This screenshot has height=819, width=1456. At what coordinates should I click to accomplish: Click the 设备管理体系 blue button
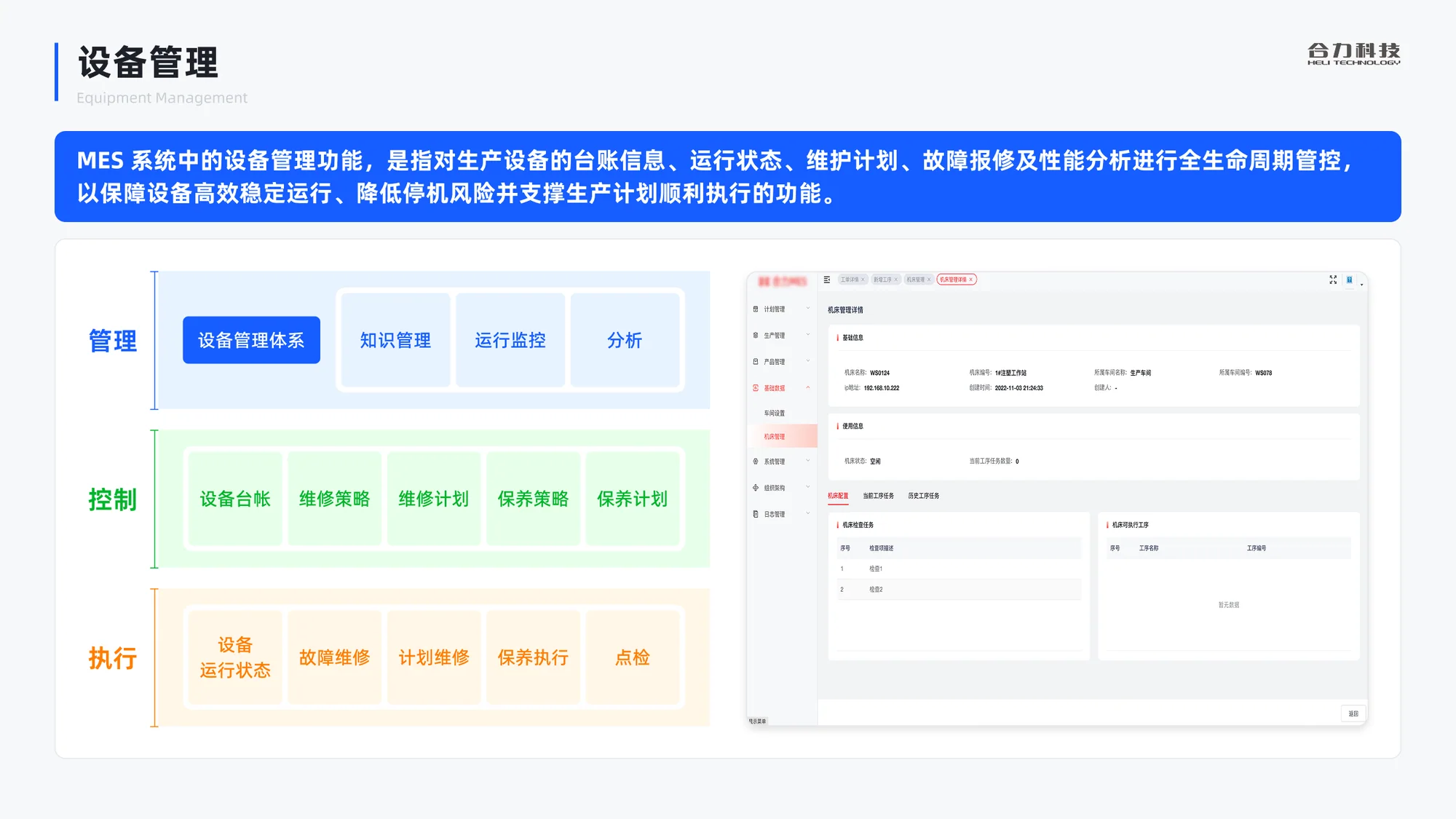[x=251, y=340]
